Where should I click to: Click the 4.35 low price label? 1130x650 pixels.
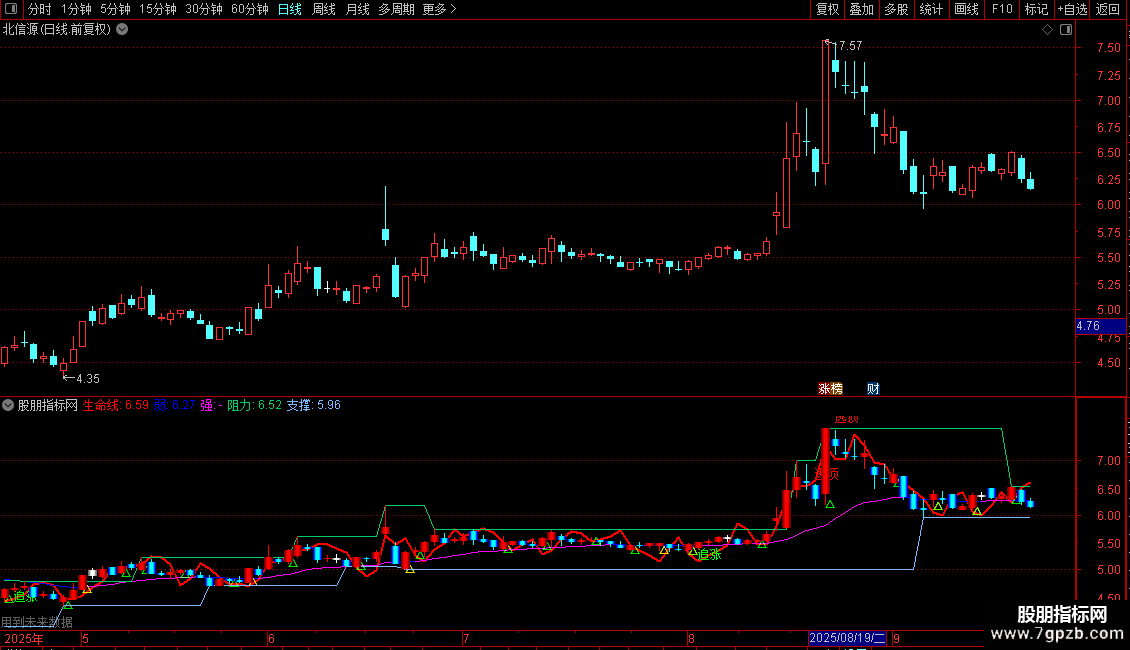click(x=88, y=378)
